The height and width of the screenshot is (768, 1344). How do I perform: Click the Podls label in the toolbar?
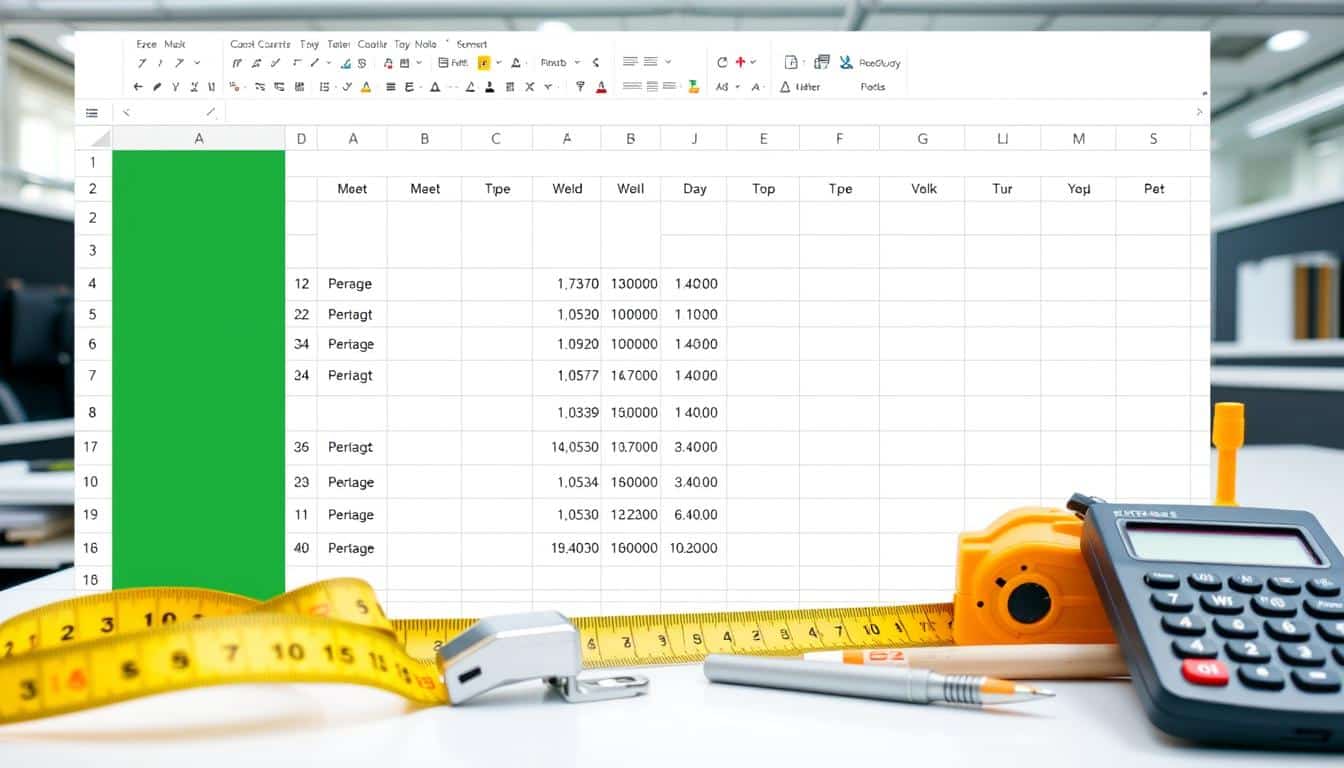click(x=873, y=87)
